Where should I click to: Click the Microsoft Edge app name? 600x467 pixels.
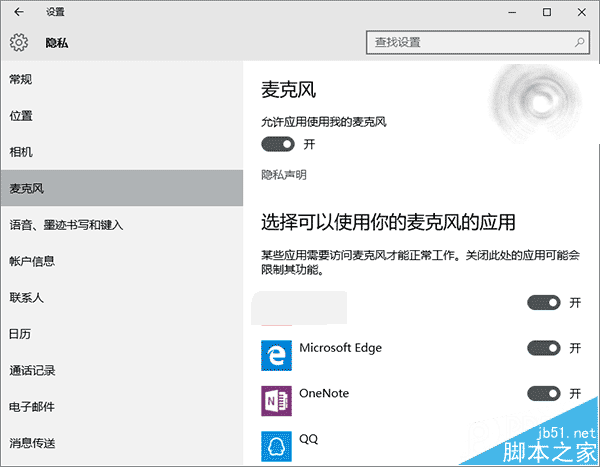pyautogui.click(x=341, y=348)
